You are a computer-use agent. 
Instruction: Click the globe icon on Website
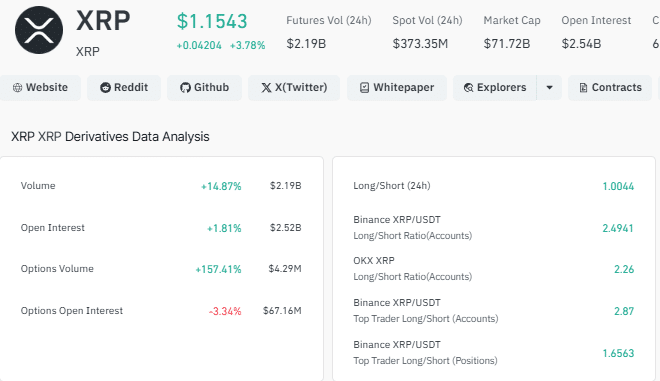[17, 88]
